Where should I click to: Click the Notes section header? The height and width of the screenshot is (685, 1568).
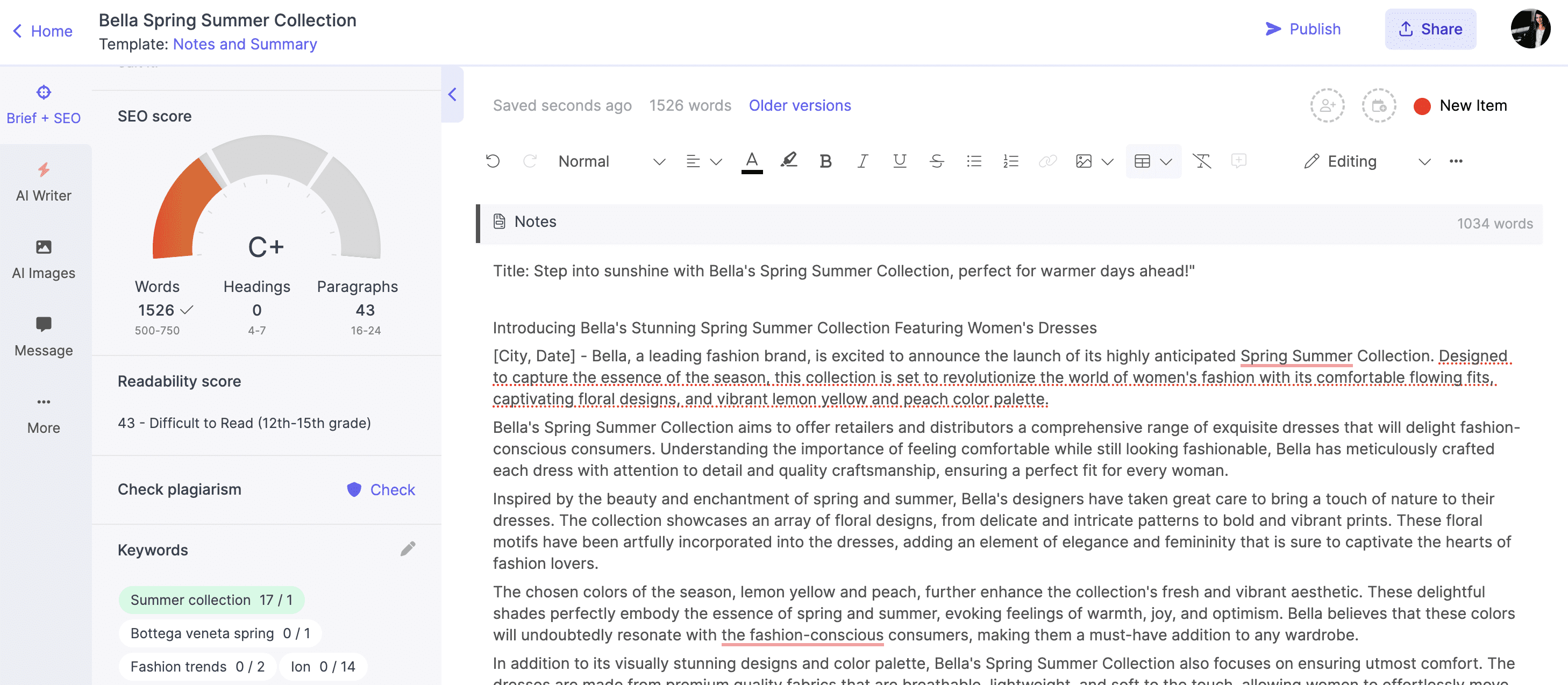tap(1010, 224)
